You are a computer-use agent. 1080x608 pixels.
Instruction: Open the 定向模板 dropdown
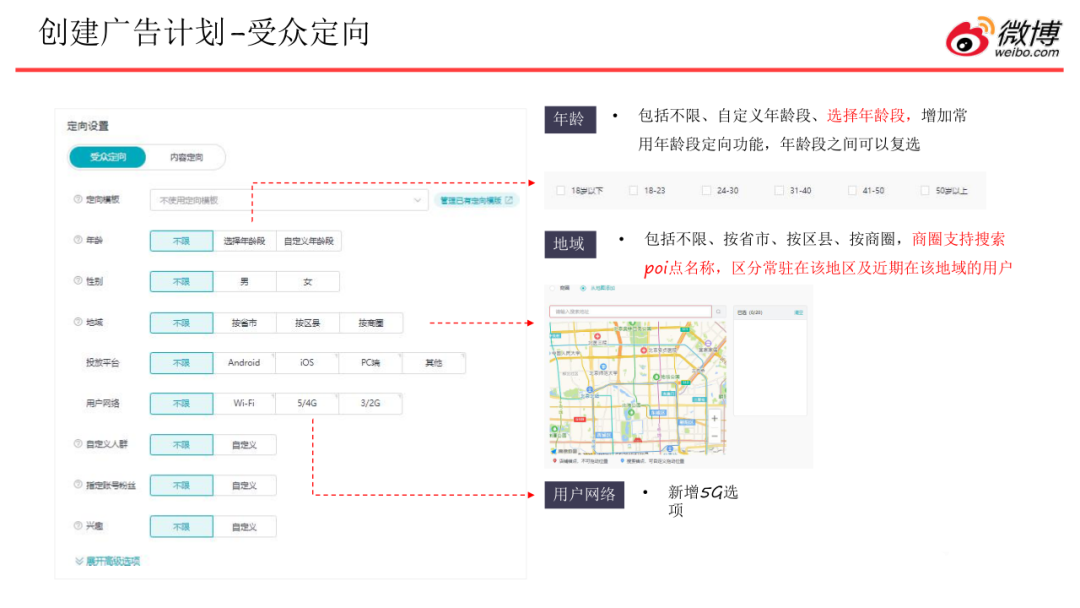(288, 200)
